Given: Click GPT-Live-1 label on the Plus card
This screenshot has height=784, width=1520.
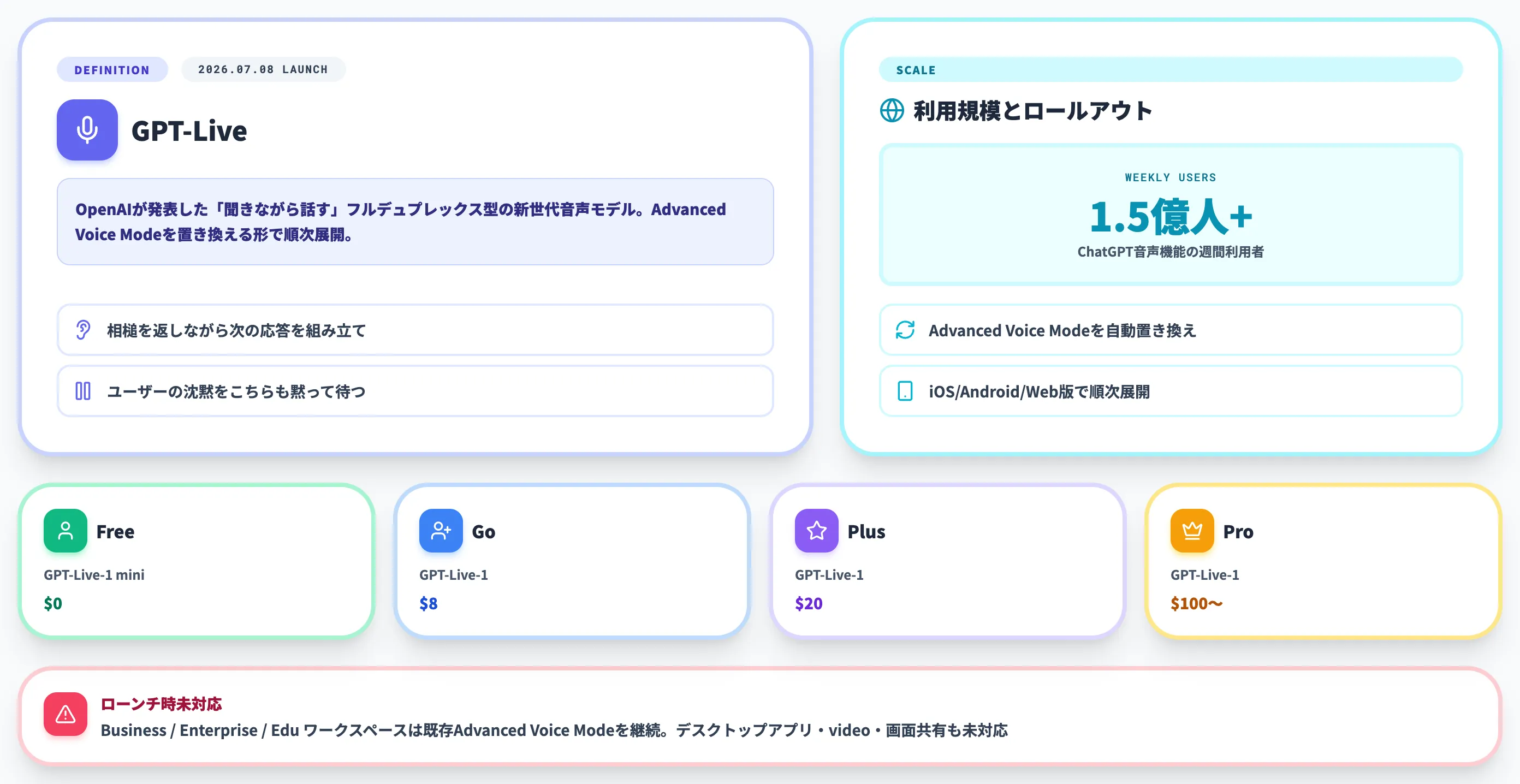Looking at the screenshot, I should point(829,574).
